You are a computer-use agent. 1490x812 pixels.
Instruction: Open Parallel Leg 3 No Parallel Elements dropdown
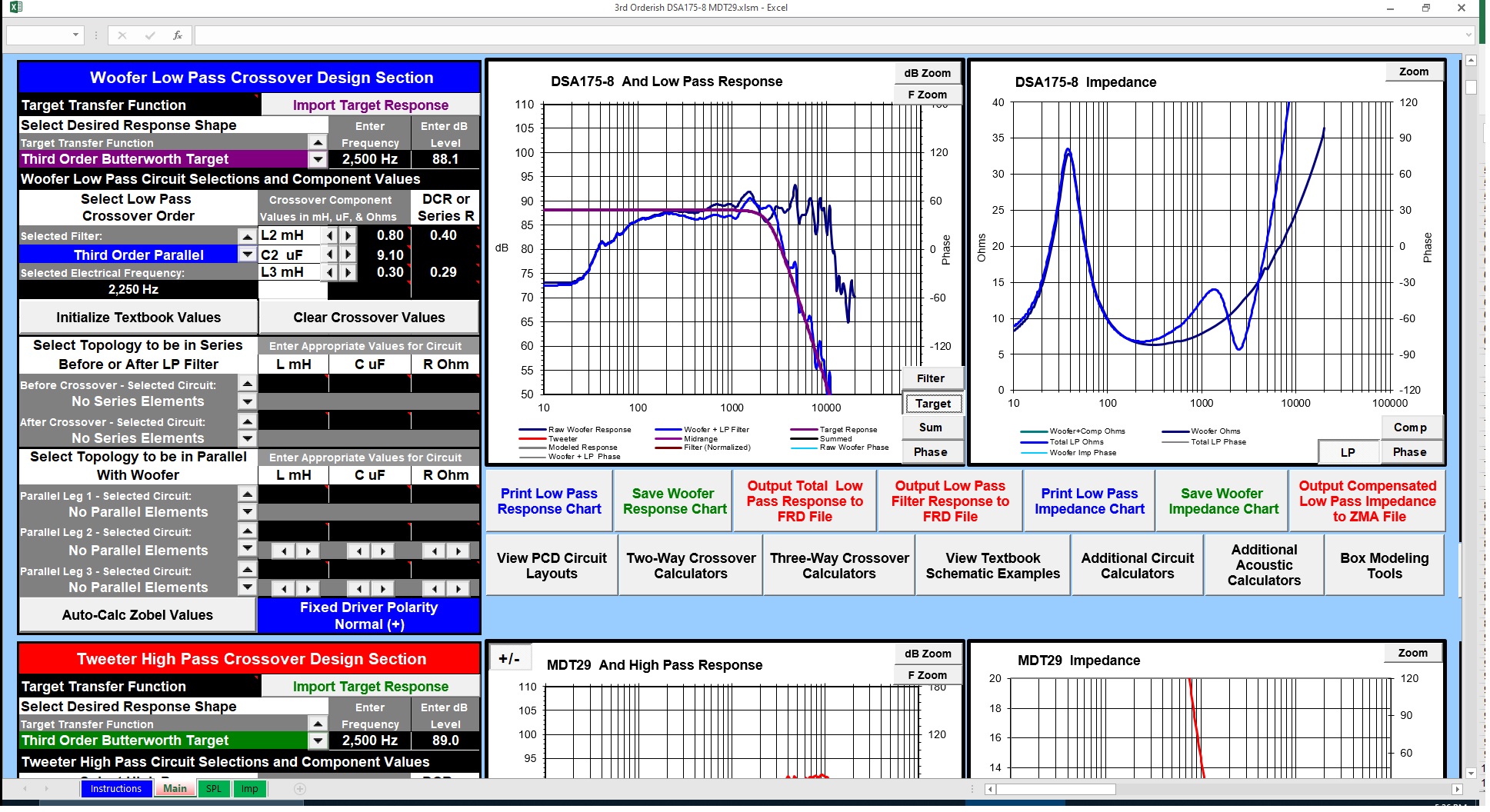click(x=247, y=587)
